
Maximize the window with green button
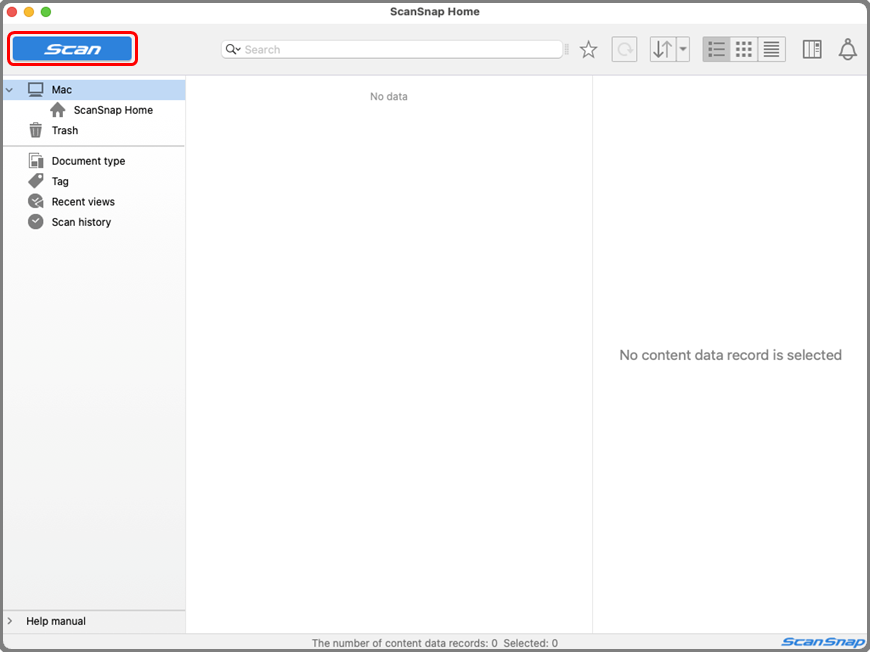coord(46,12)
